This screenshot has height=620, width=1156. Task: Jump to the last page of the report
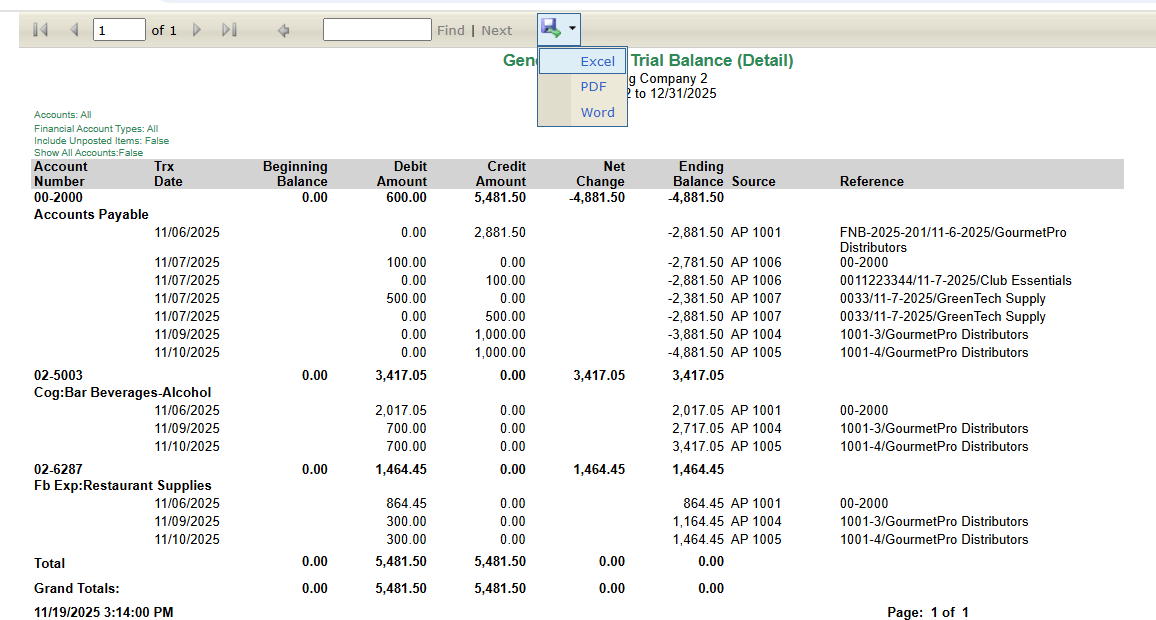coord(229,30)
